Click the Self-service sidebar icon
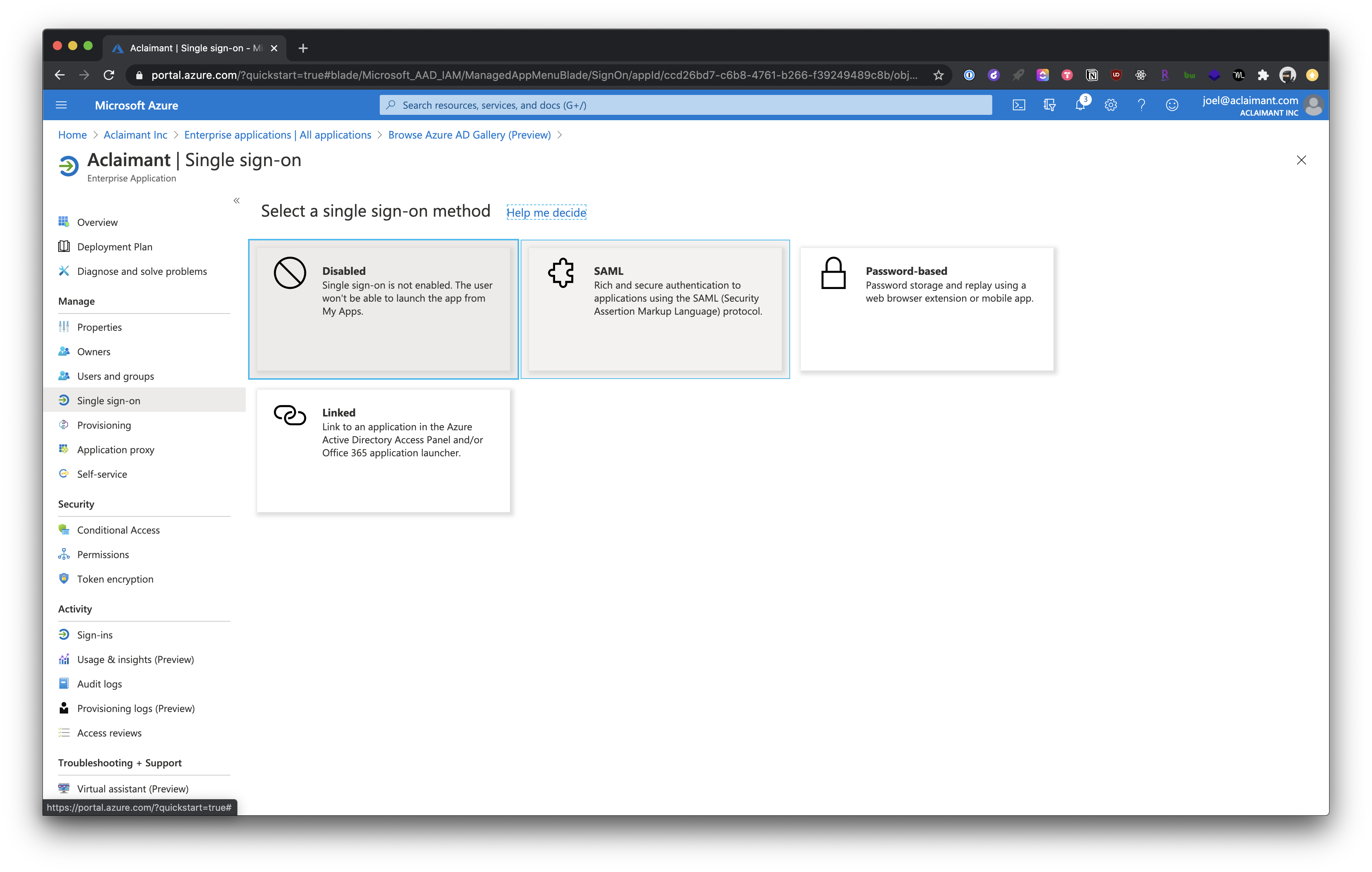Viewport: 1372px width, 872px height. 64,473
